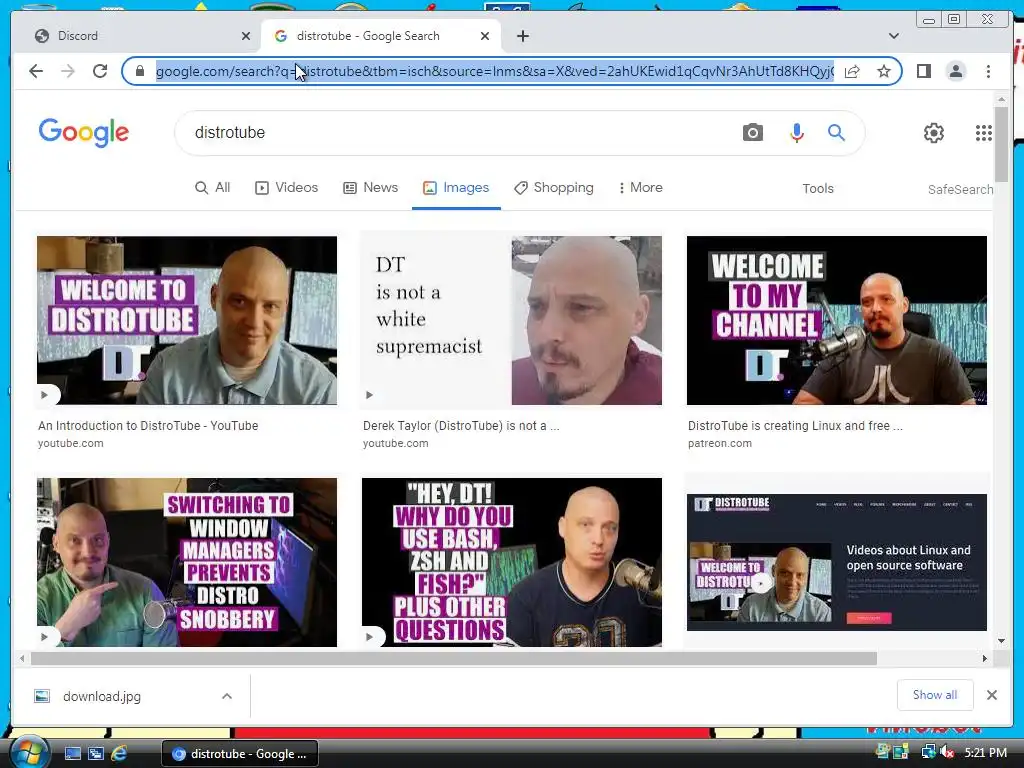This screenshot has width=1024, height=768.
Task: Click the distrotube - Google taskbar button
Action: pos(240,754)
